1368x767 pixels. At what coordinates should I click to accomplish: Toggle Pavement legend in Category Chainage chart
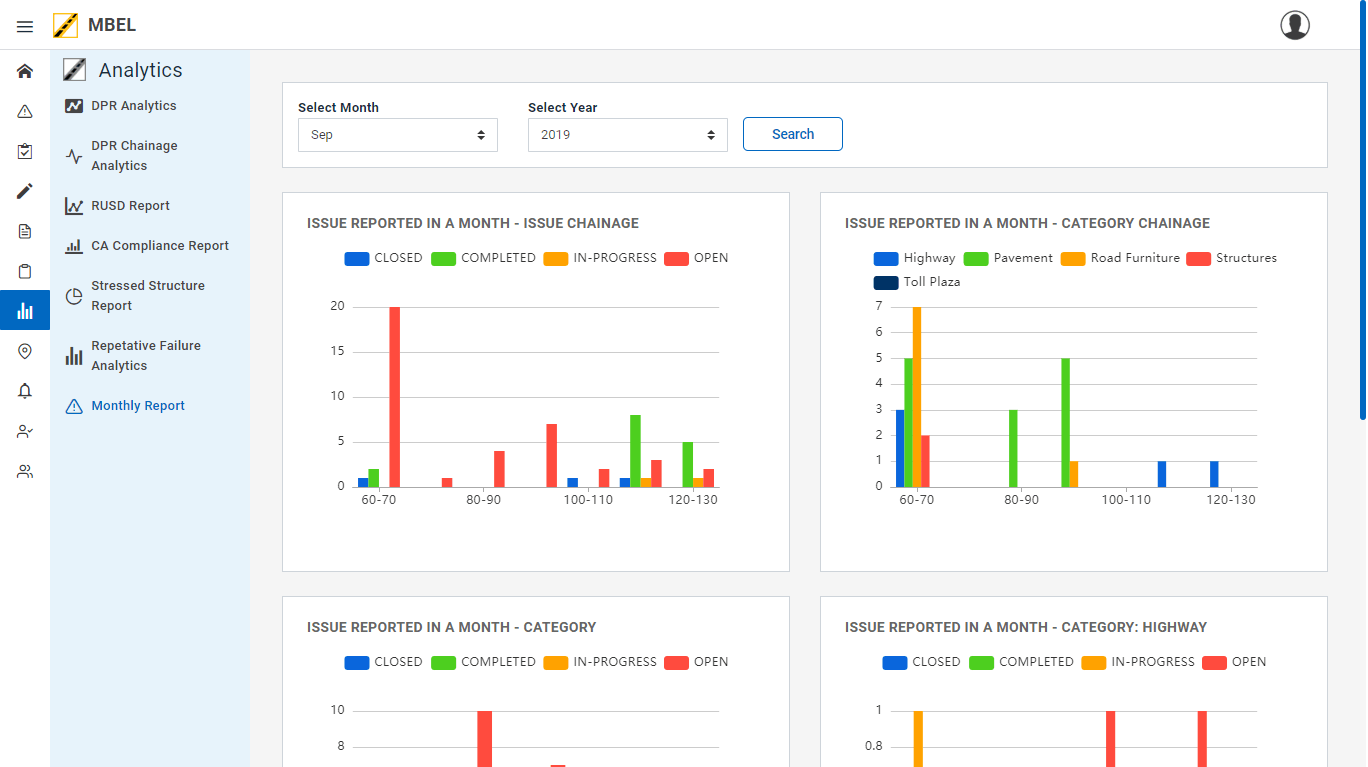point(1008,258)
